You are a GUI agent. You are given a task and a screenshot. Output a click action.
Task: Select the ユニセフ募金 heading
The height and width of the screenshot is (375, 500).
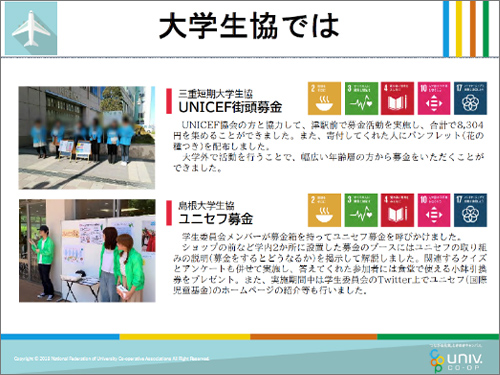(x=216, y=219)
